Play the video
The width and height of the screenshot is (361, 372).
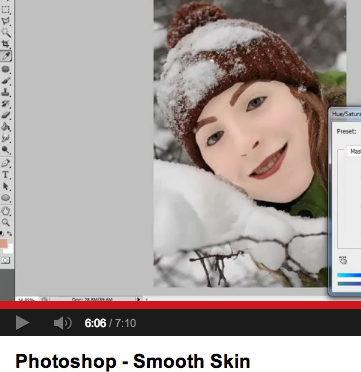tap(23, 323)
